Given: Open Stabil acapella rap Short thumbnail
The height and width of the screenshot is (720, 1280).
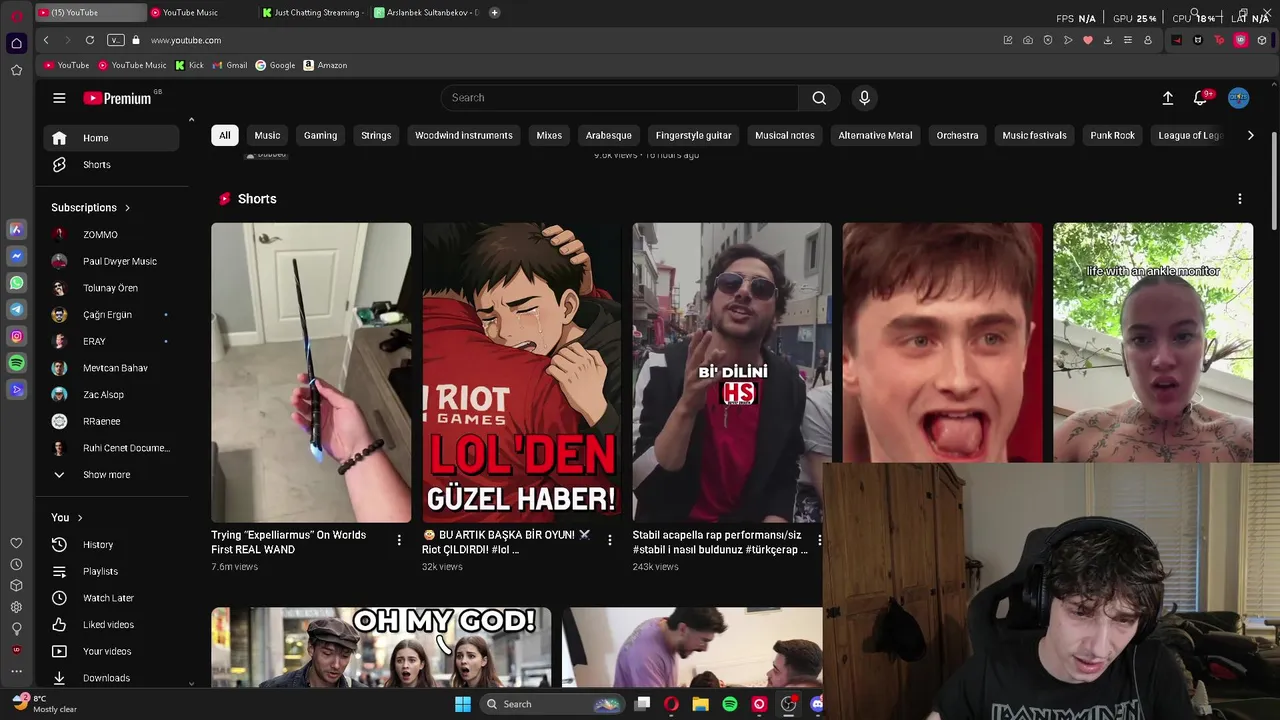Looking at the screenshot, I should [732, 372].
